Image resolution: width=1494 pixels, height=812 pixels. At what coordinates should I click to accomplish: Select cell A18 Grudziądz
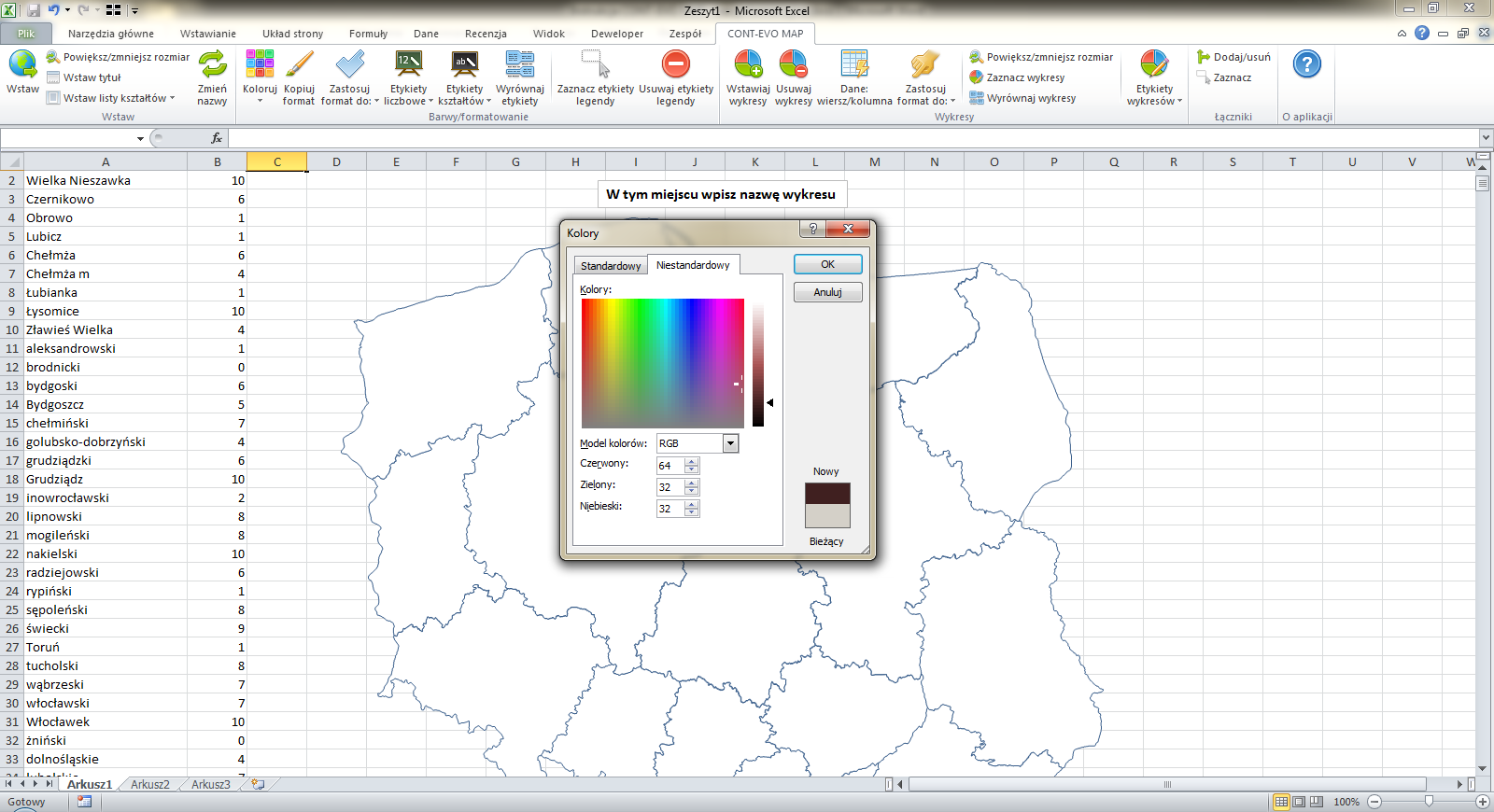(x=106, y=479)
